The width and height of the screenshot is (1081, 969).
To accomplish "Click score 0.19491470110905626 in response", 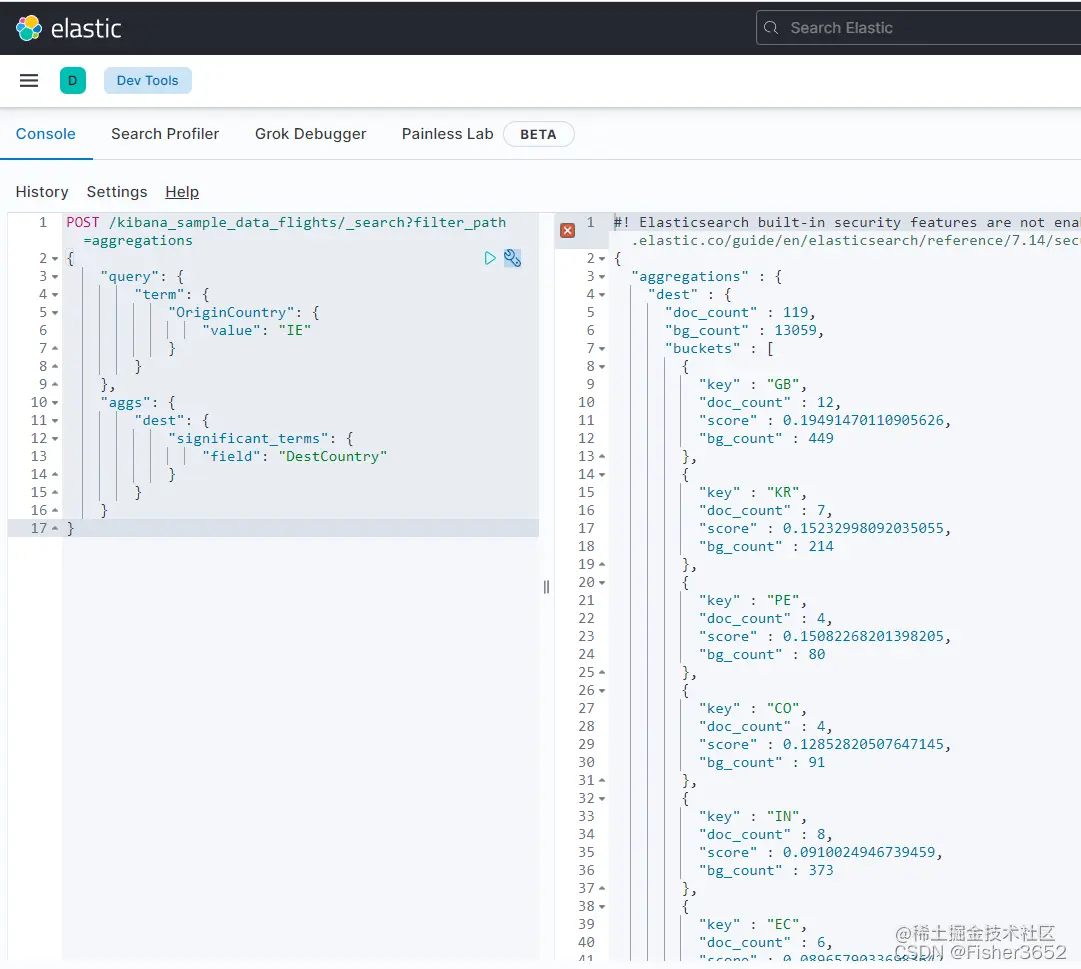I will click(x=862, y=420).
